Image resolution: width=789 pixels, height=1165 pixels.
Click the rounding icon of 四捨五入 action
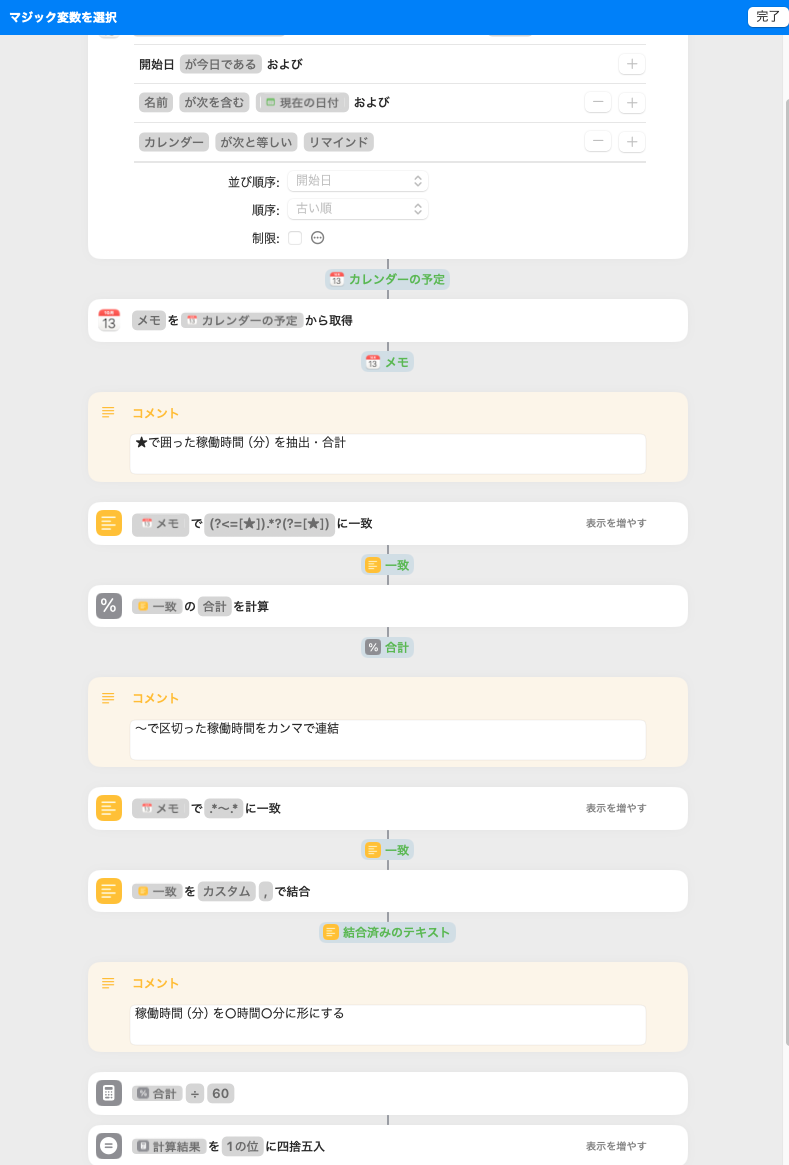tap(108, 1146)
